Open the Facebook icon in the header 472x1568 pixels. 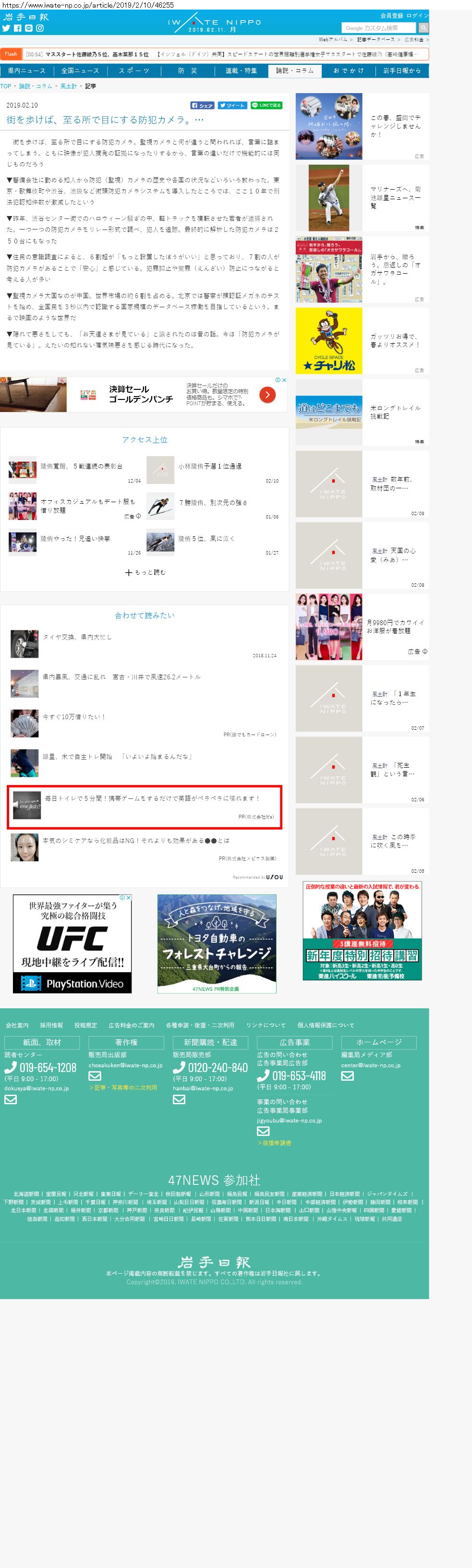tap(18, 28)
